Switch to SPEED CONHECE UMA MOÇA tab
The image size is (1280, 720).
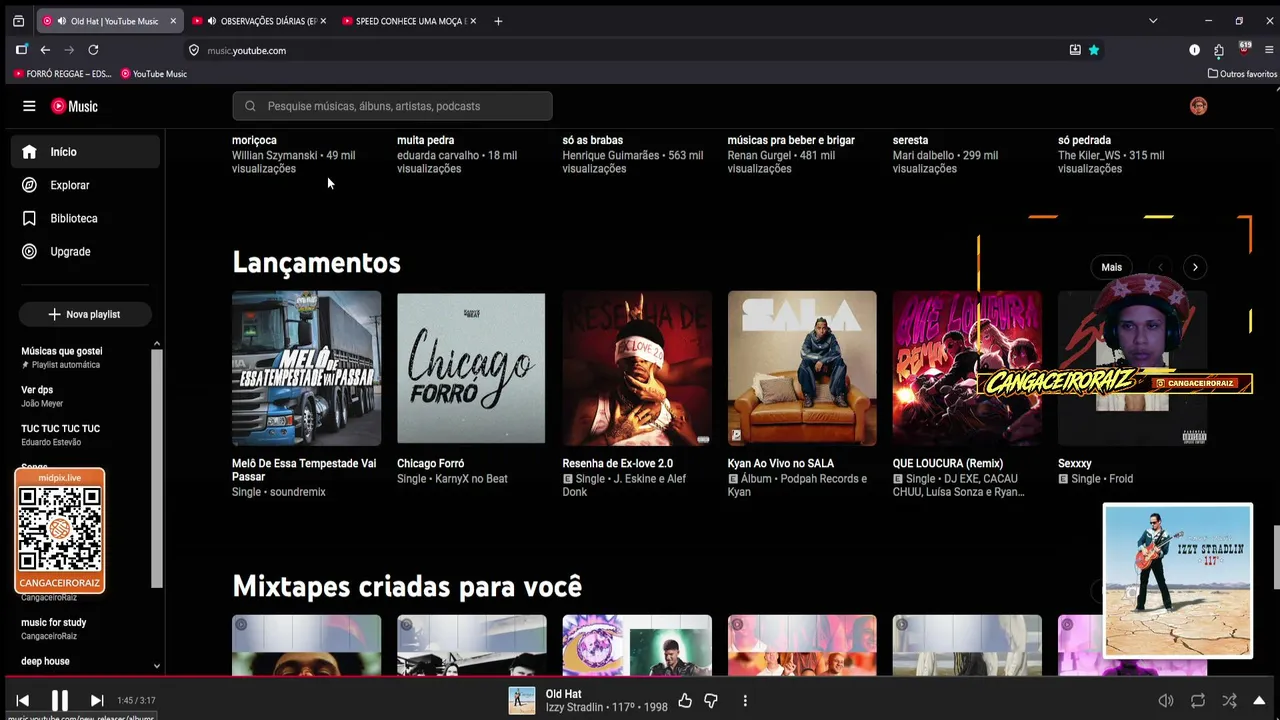[x=409, y=21]
